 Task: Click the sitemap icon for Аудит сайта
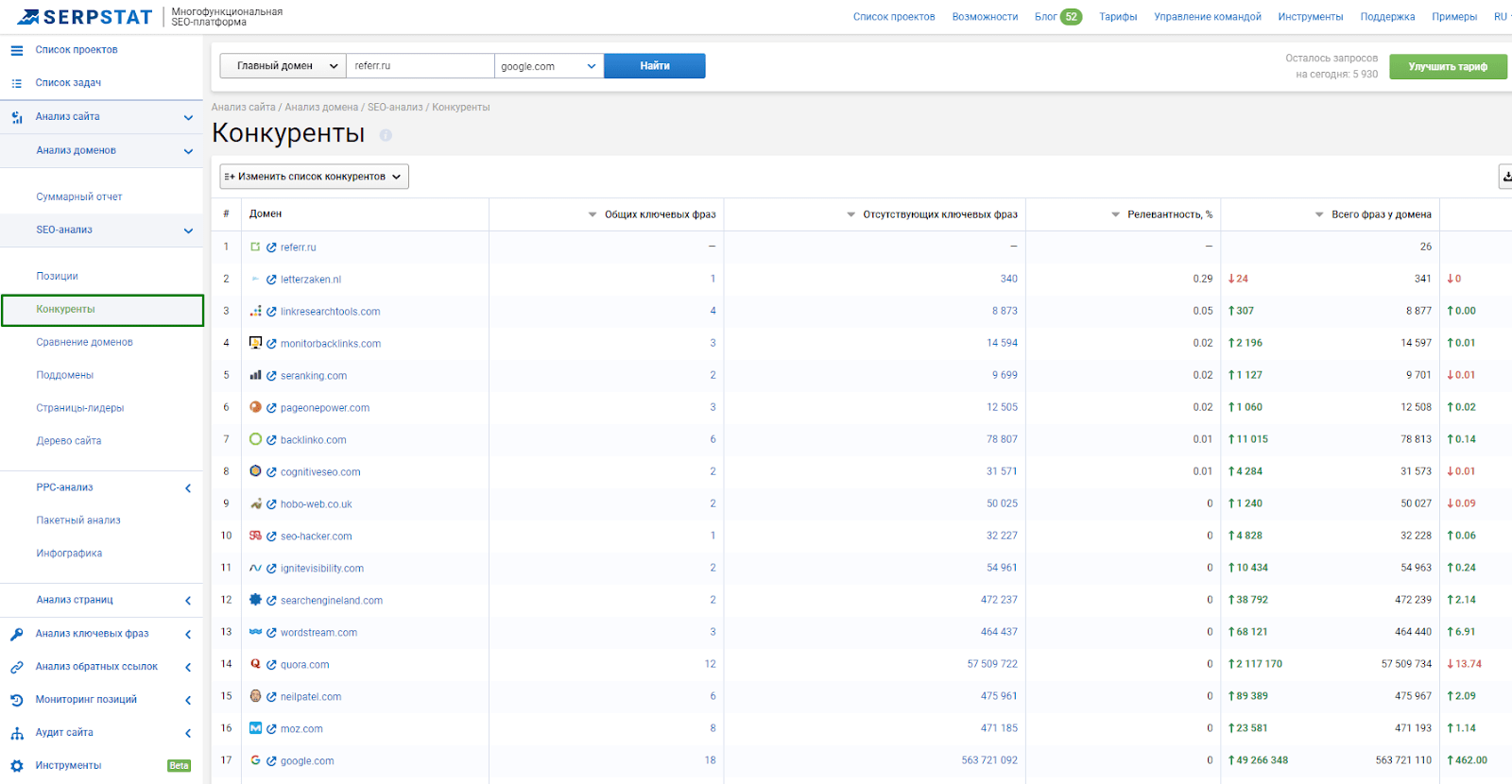pyautogui.click(x=17, y=733)
